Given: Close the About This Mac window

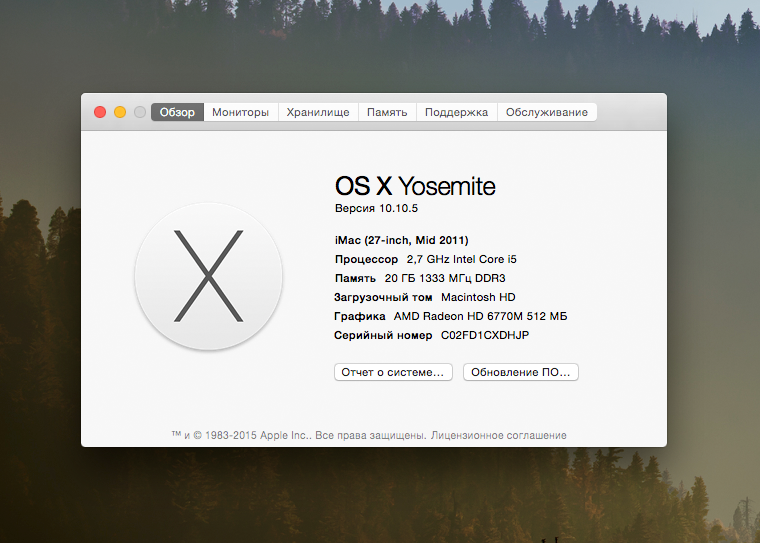Looking at the screenshot, I should point(100,113).
